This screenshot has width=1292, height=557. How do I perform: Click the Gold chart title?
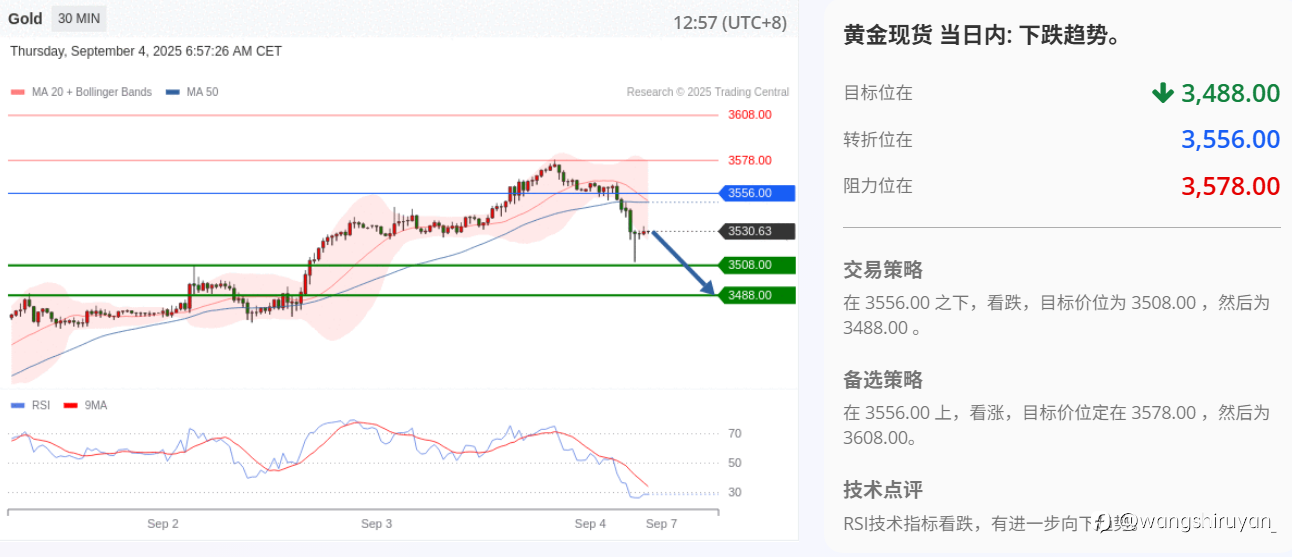25,19
